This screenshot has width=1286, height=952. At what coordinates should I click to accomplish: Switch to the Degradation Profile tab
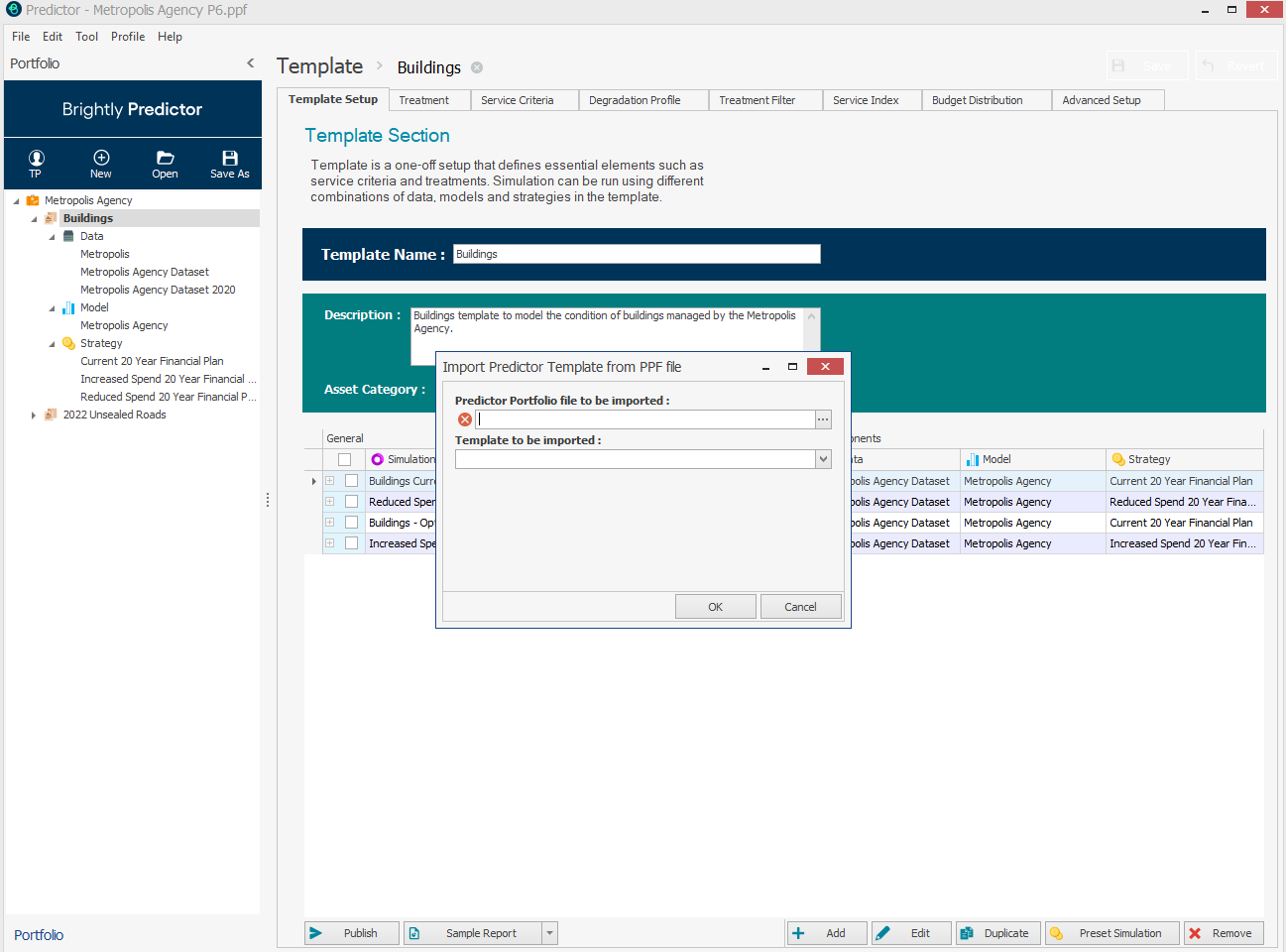point(635,100)
